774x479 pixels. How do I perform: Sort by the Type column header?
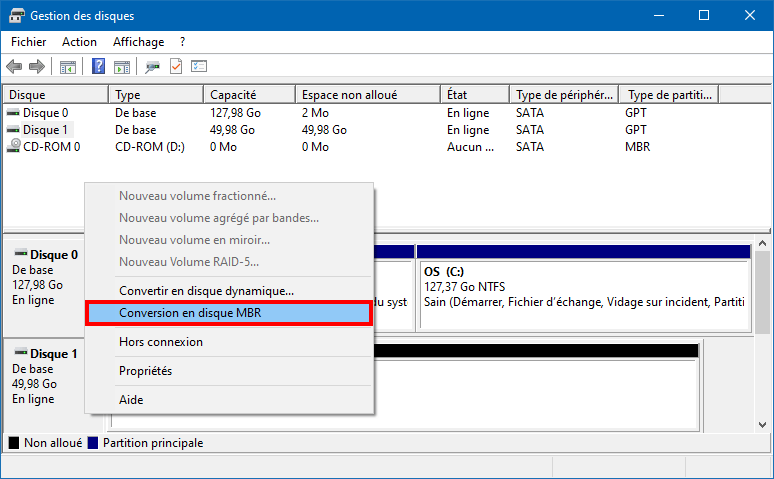pos(155,94)
